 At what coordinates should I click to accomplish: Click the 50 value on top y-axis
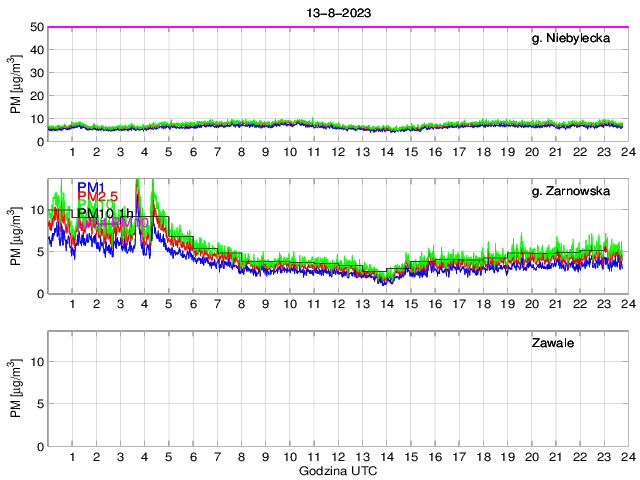pos(37,27)
